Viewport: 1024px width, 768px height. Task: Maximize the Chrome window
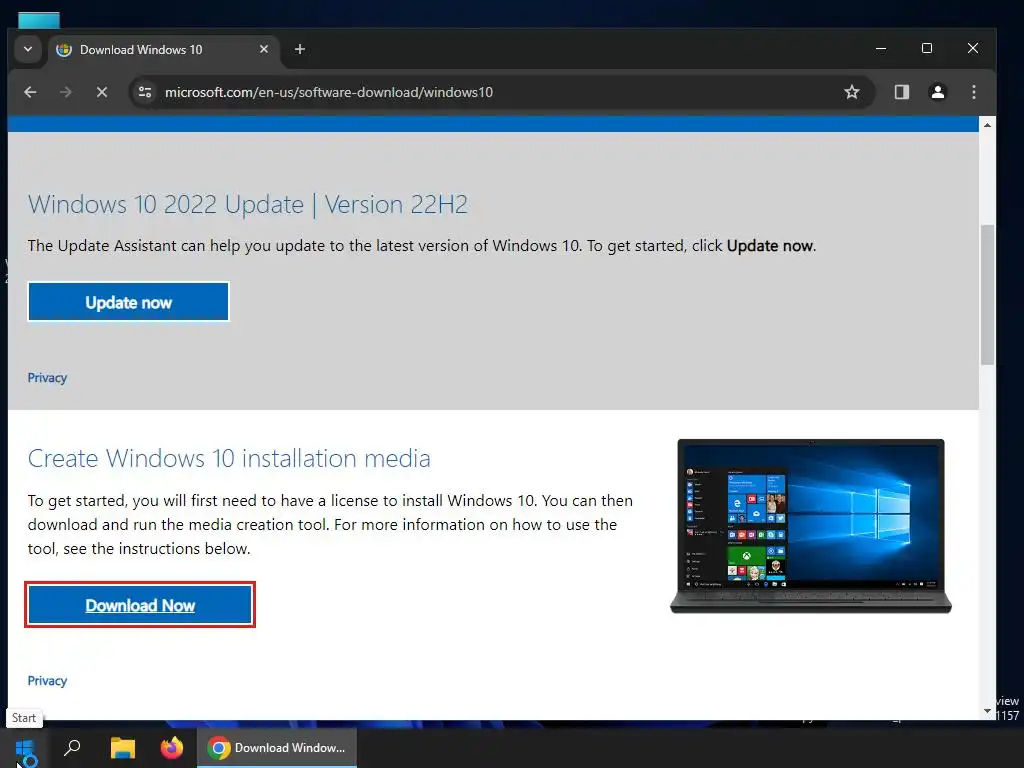click(x=927, y=48)
